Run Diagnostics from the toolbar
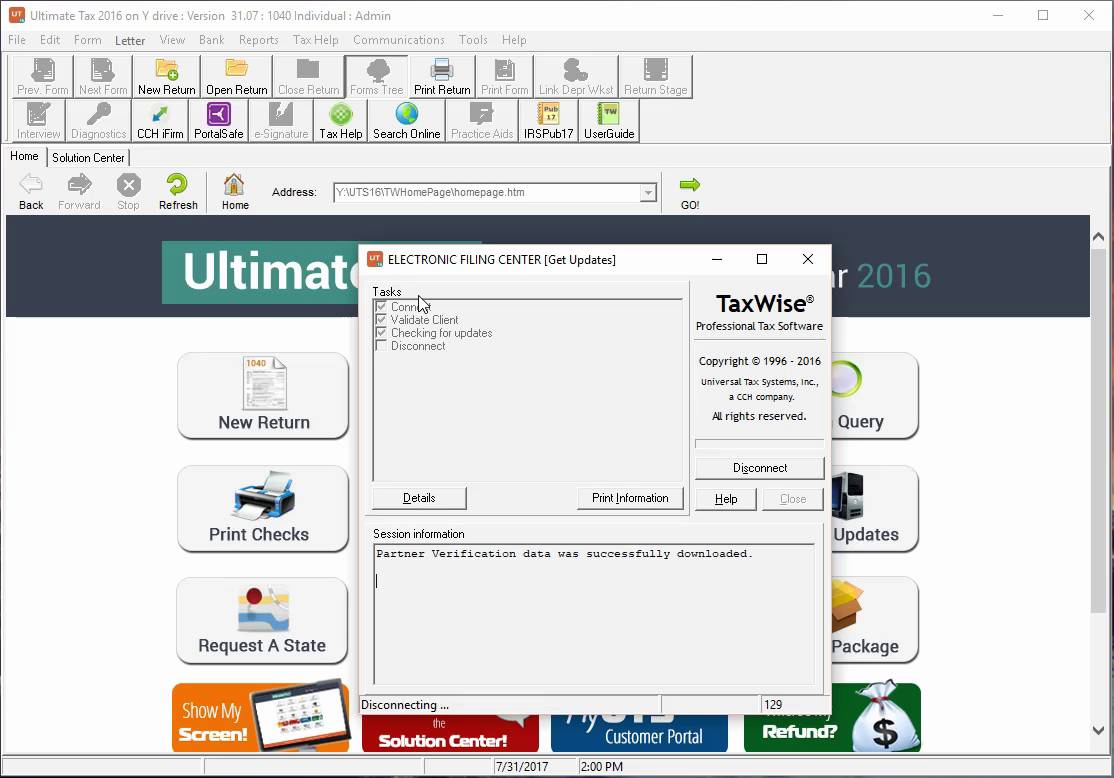The width and height of the screenshot is (1114, 778). pos(99,121)
